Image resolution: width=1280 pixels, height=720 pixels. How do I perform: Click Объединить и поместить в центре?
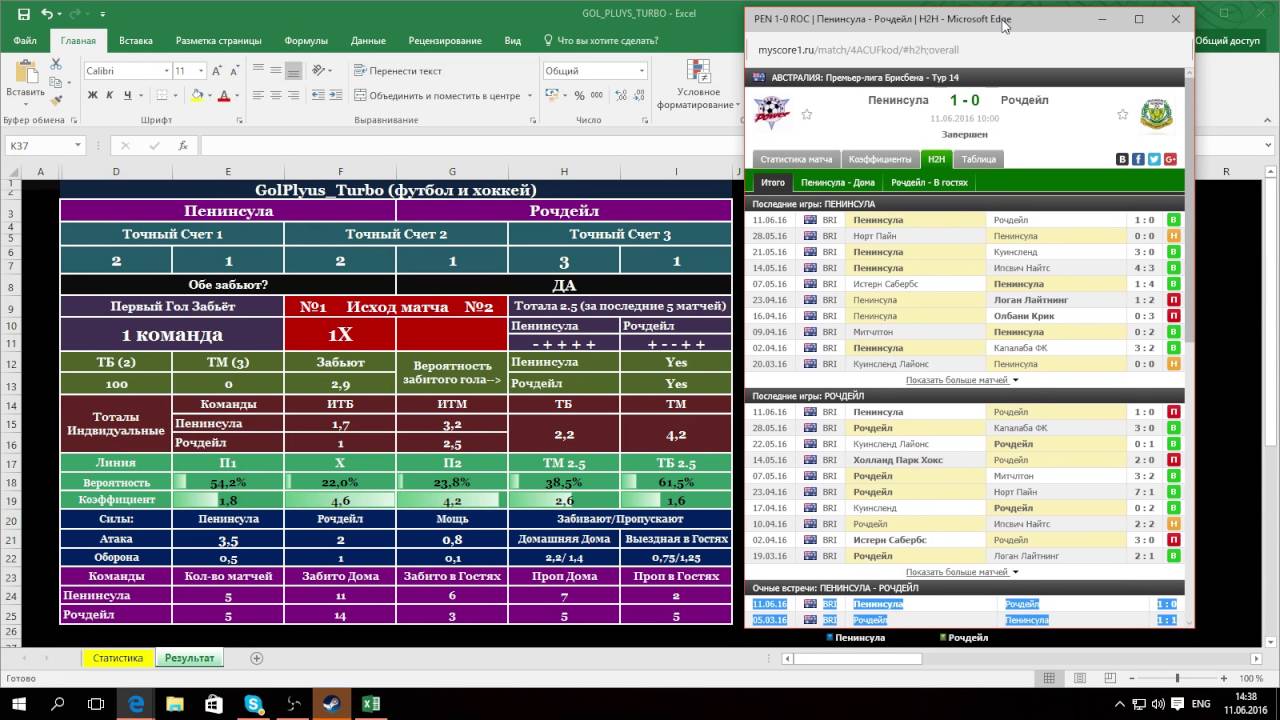[x=438, y=96]
